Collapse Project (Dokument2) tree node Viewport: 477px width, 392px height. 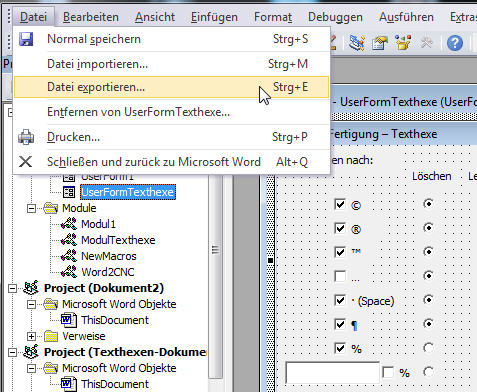click(x=12, y=288)
